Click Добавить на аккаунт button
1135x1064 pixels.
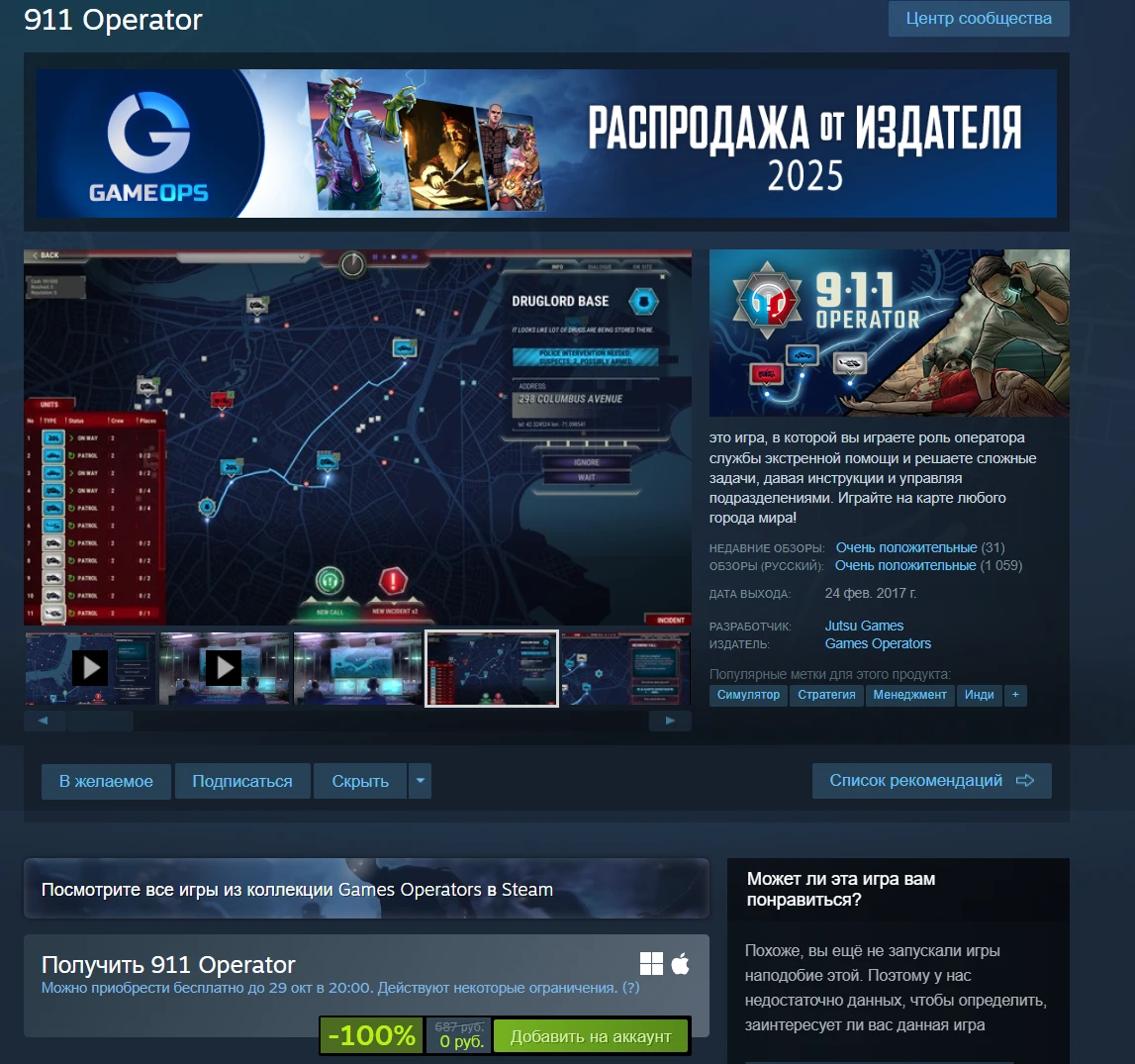point(590,1036)
